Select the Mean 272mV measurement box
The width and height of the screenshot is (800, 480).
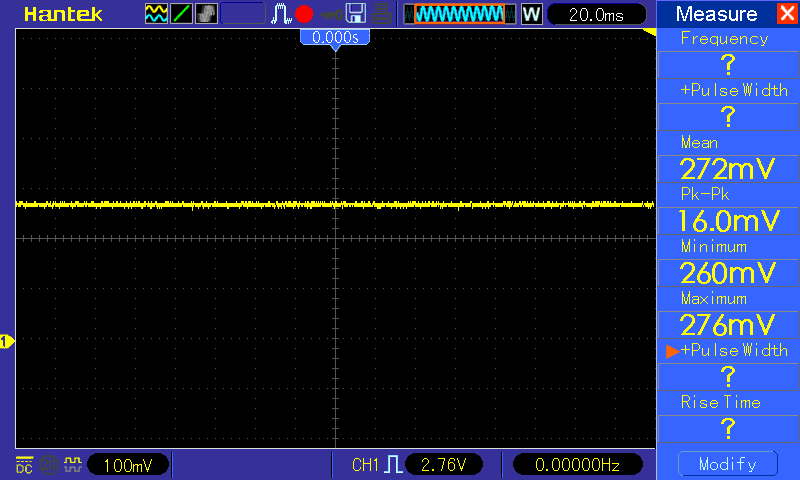[728, 169]
